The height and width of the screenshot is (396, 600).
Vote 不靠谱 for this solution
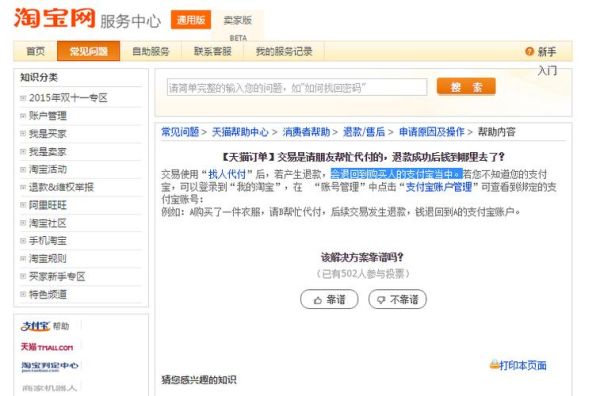(x=398, y=299)
